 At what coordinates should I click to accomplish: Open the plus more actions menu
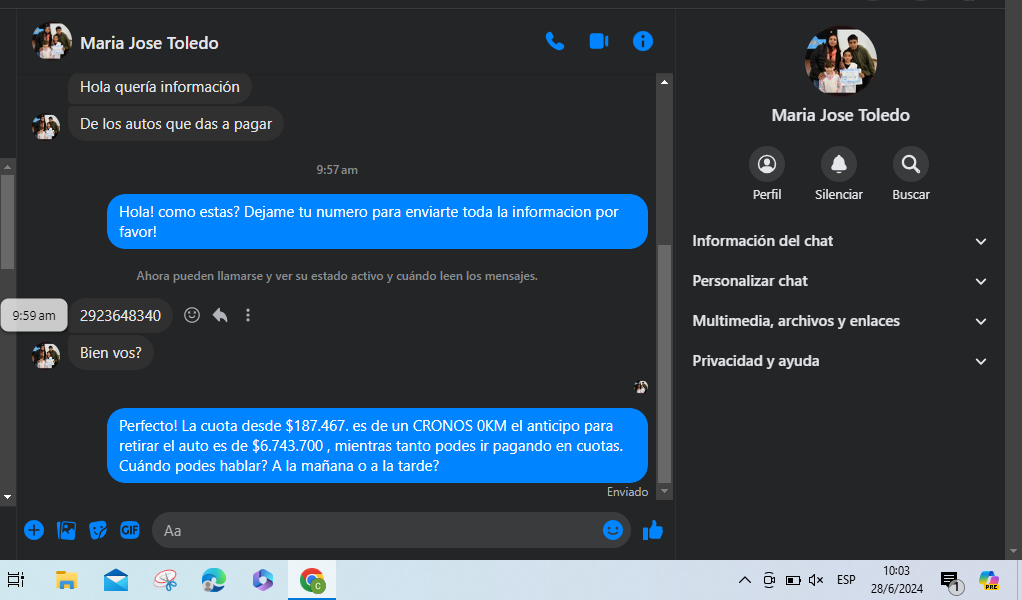pos(34,530)
